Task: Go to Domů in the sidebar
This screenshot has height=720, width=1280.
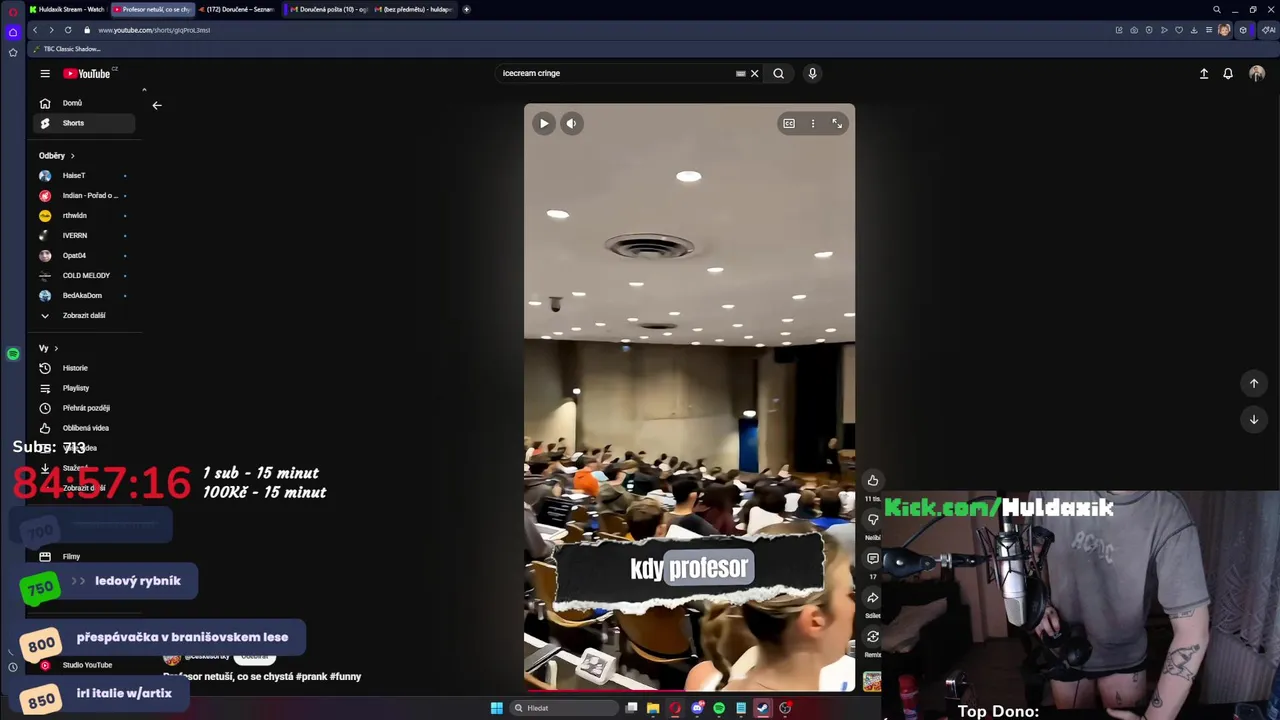Action: [x=84, y=103]
